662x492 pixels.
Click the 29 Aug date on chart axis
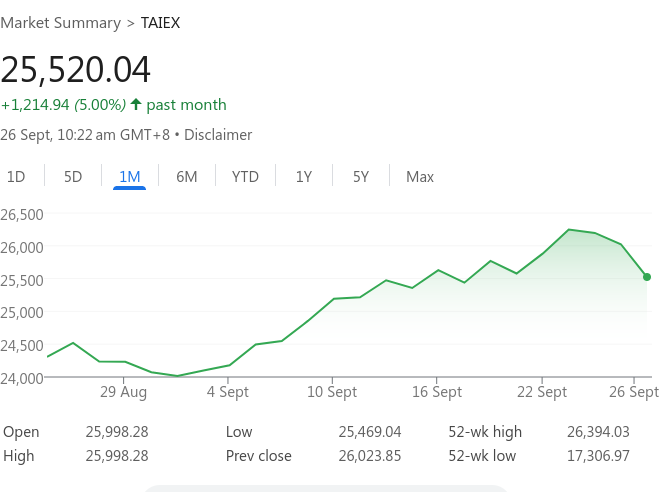click(123, 392)
